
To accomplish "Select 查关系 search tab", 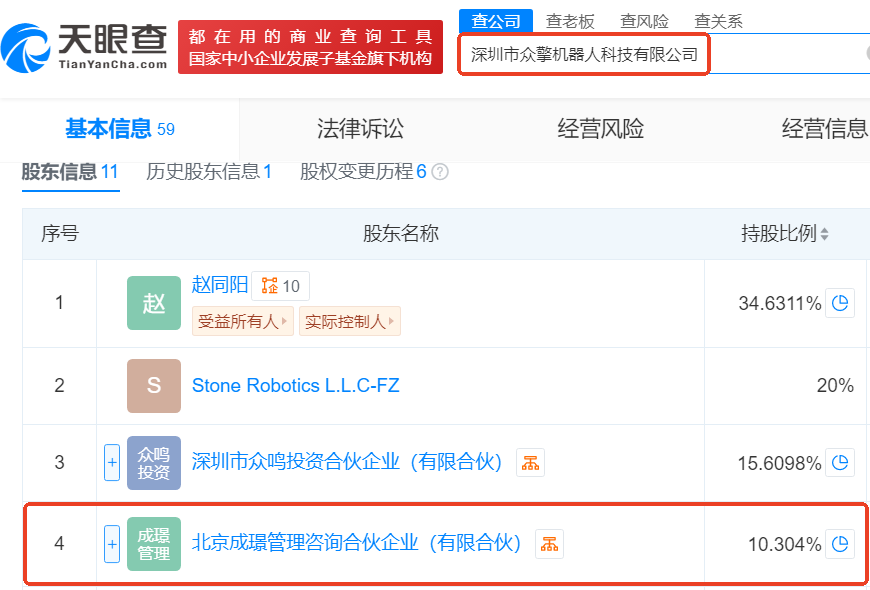I will (x=719, y=22).
